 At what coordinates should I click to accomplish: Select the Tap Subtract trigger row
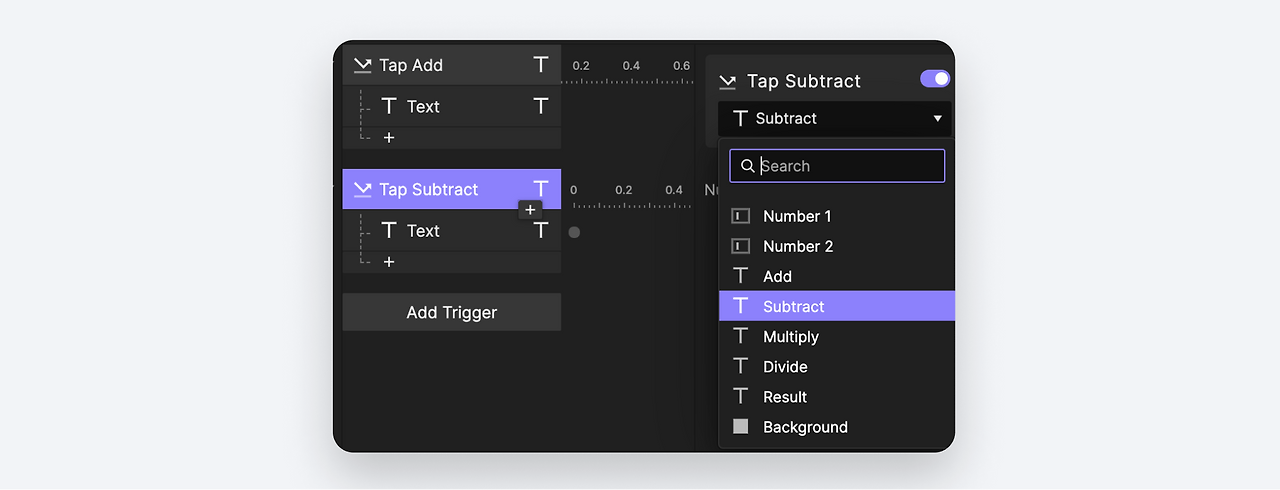430,189
